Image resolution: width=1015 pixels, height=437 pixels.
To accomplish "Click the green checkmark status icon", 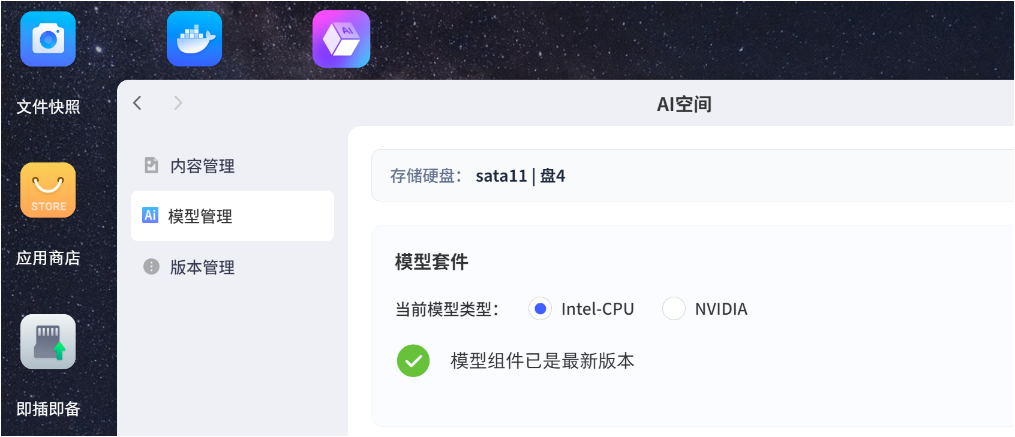I will click(413, 361).
